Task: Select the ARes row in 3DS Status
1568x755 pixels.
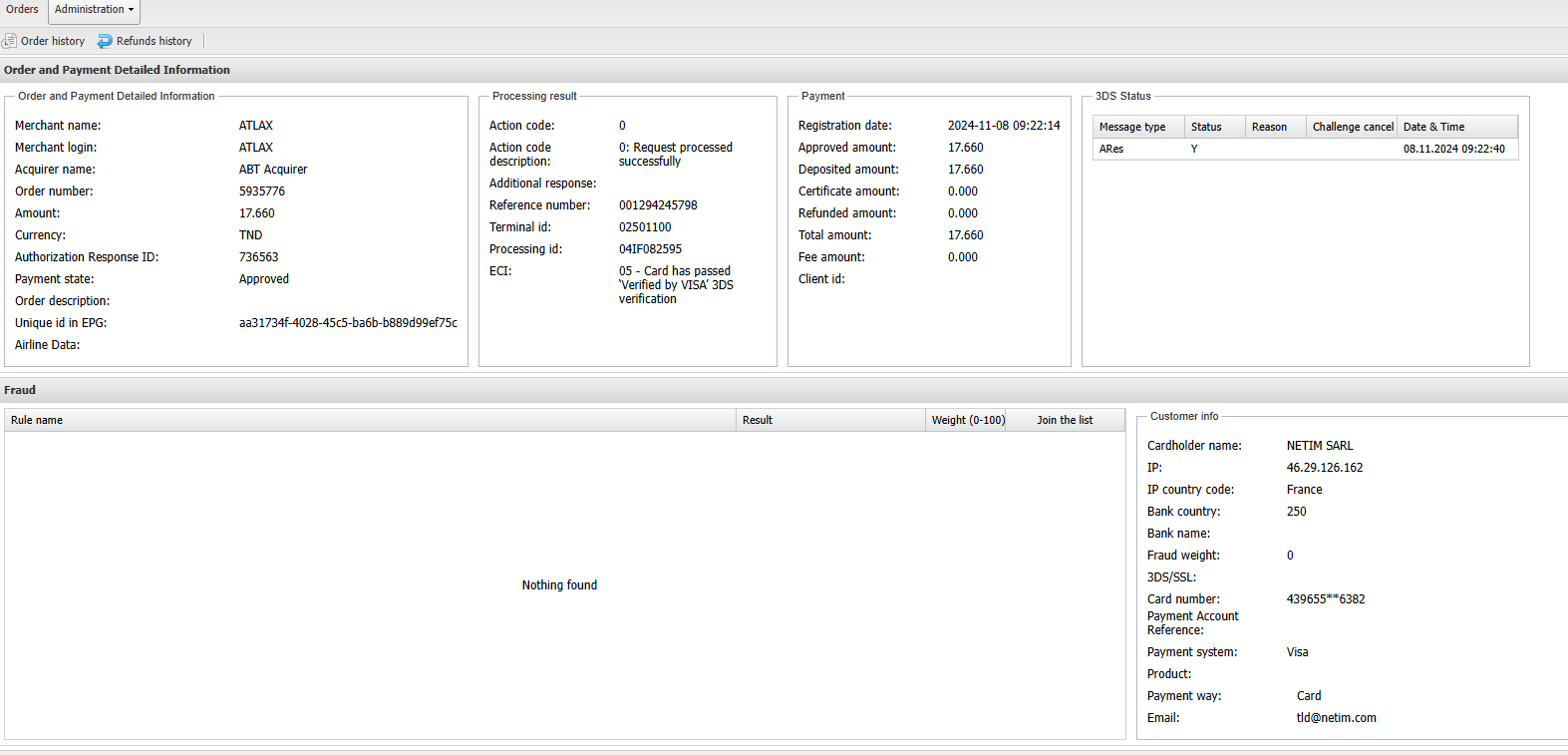Action: pos(1111,149)
